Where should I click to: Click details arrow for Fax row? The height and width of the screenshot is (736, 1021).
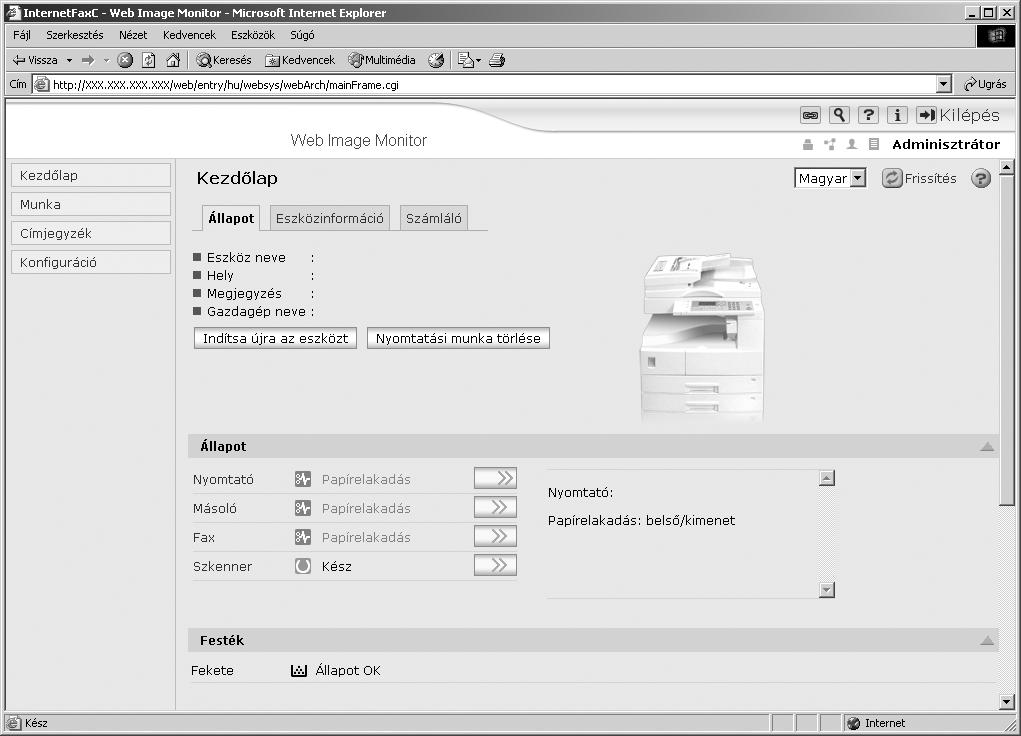click(496, 536)
